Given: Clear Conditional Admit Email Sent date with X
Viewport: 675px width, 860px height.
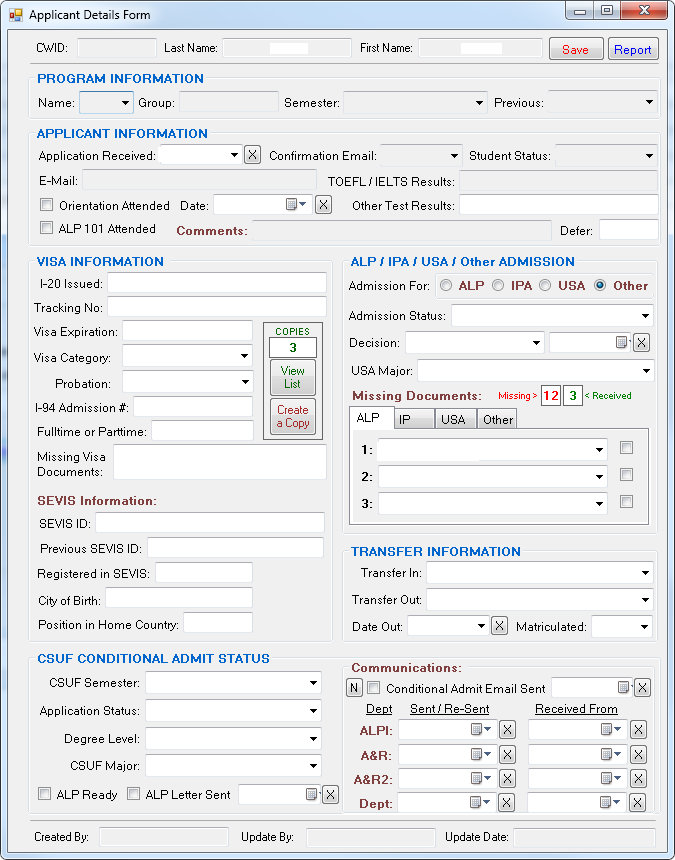Looking at the screenshot, I should click(x=643, y=687).
